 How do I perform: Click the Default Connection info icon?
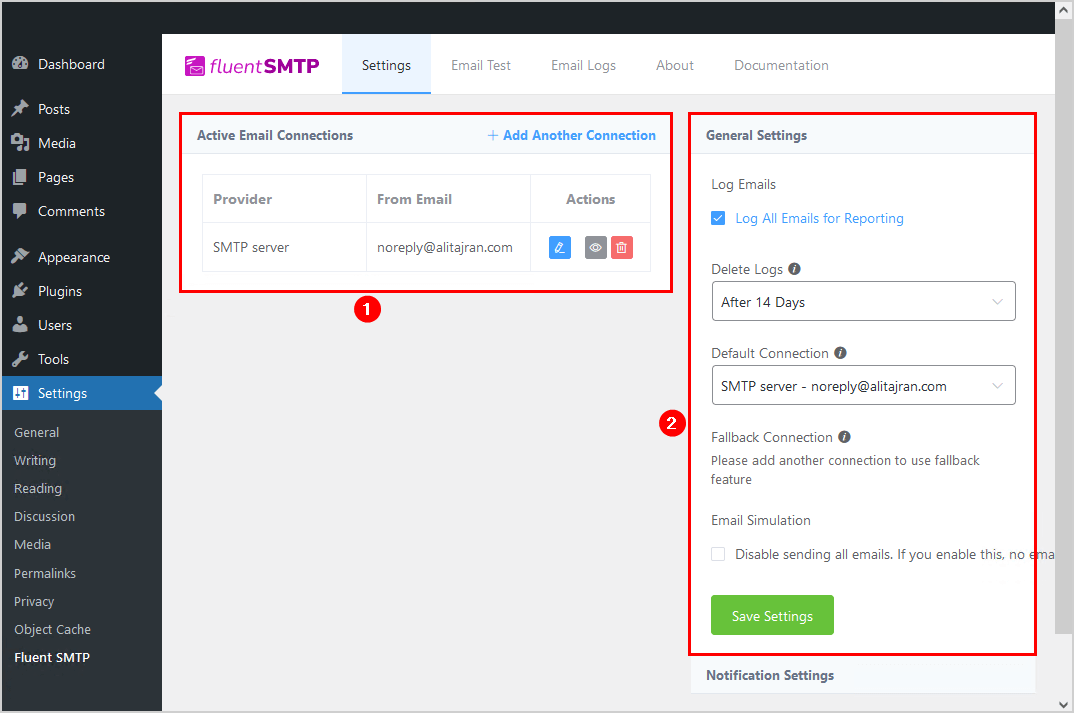[x=840, y=353]
